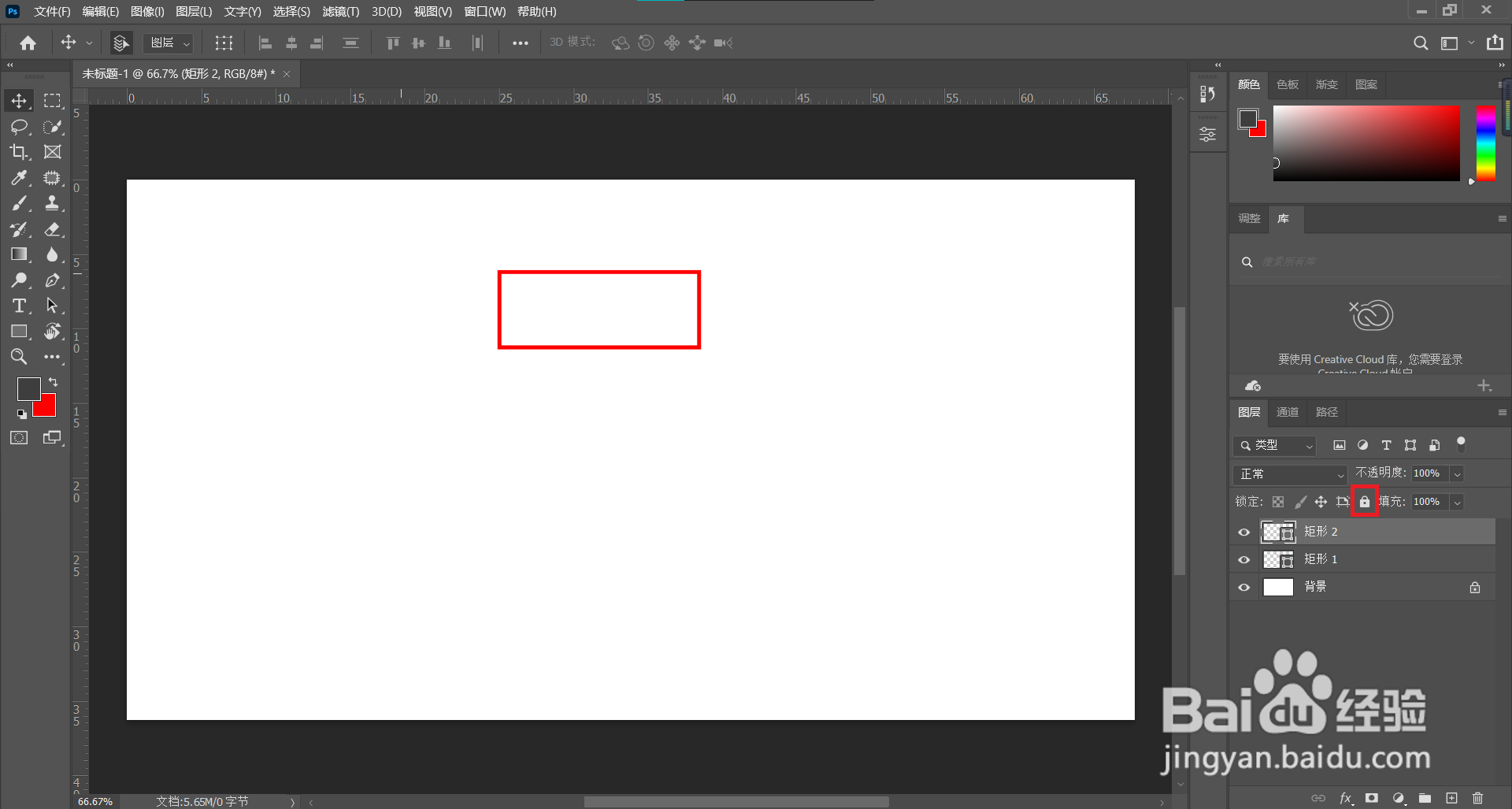Open the Layers panel menu
The height and width of the screenshot is (809, 1512).
(1502, 412)
